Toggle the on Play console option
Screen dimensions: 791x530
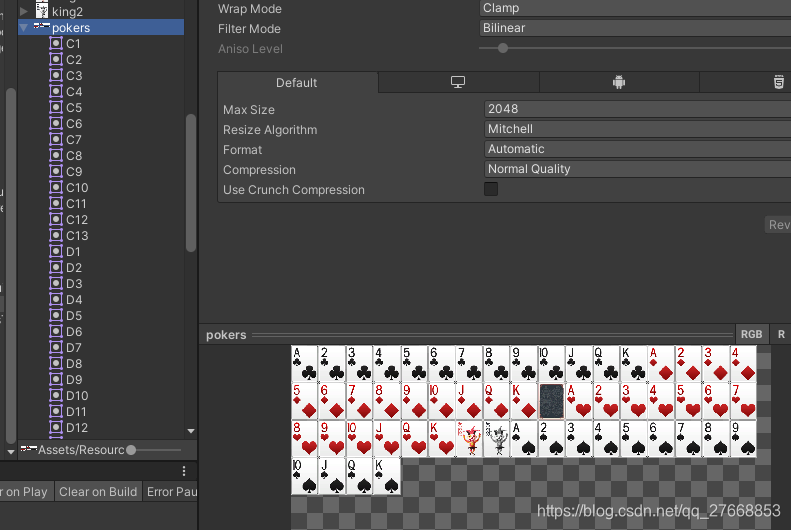coord(25,492)
